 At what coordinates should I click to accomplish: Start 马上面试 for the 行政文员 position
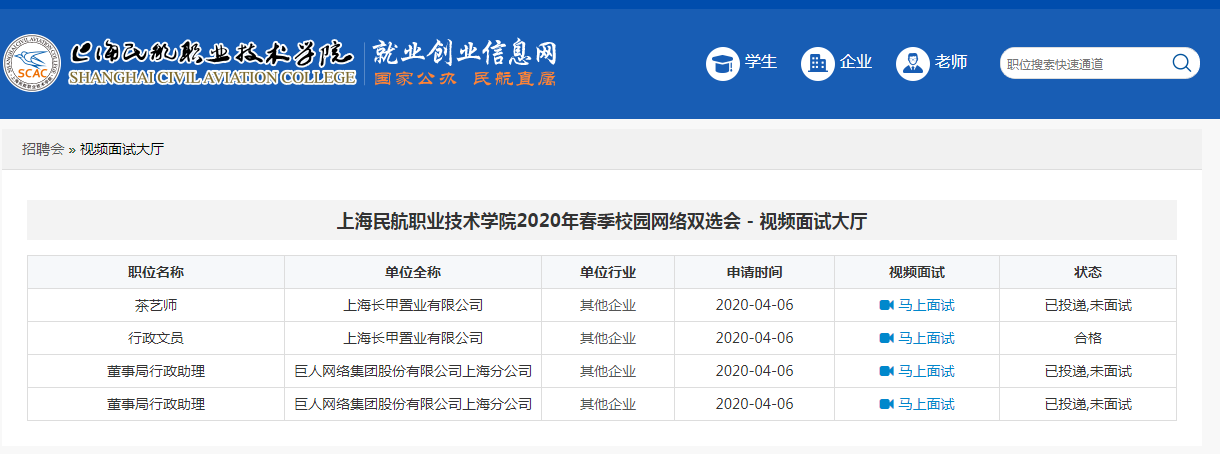coord(926,338)
